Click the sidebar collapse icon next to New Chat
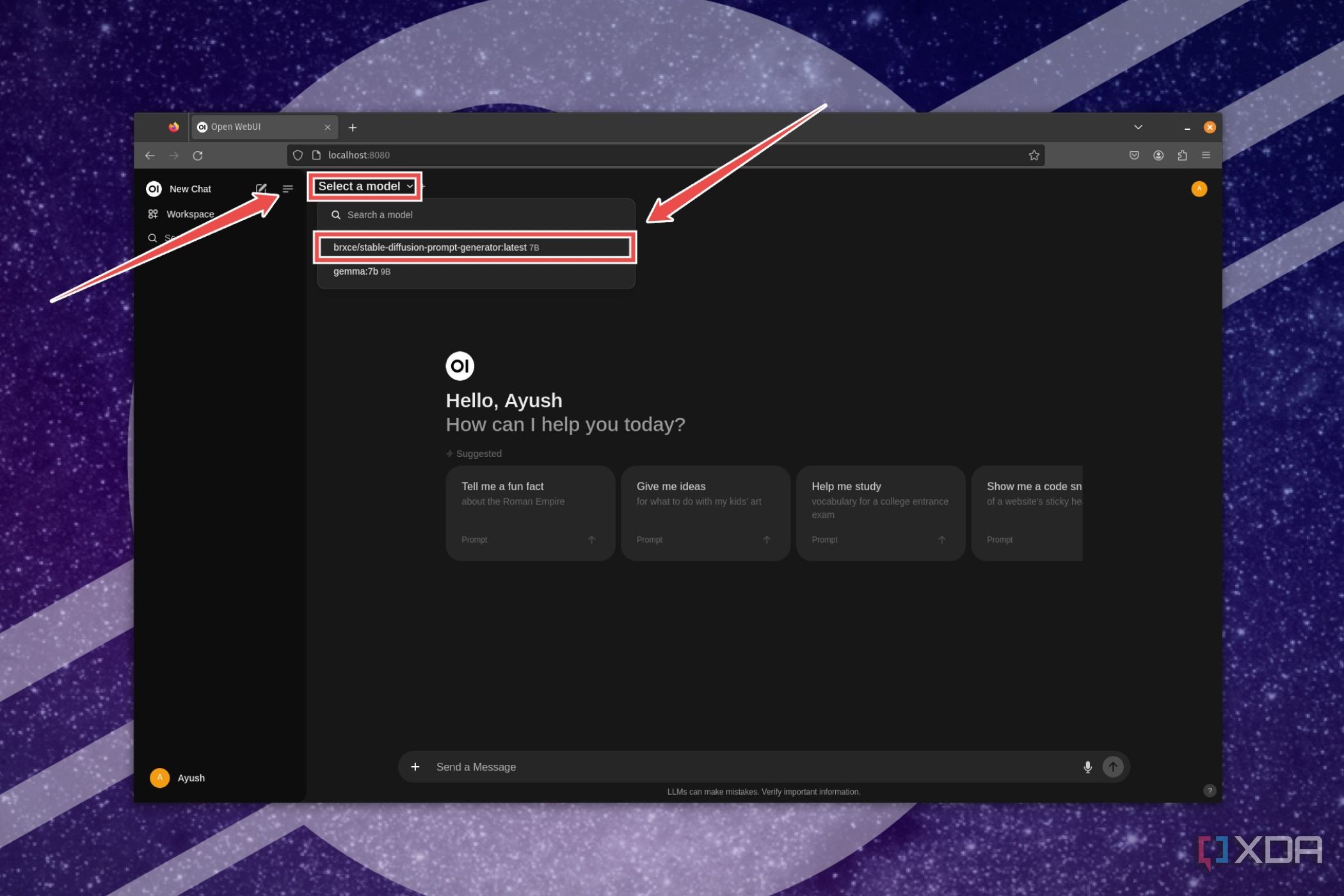Viewport: 1344px width, 896px height. coord(287,188)
